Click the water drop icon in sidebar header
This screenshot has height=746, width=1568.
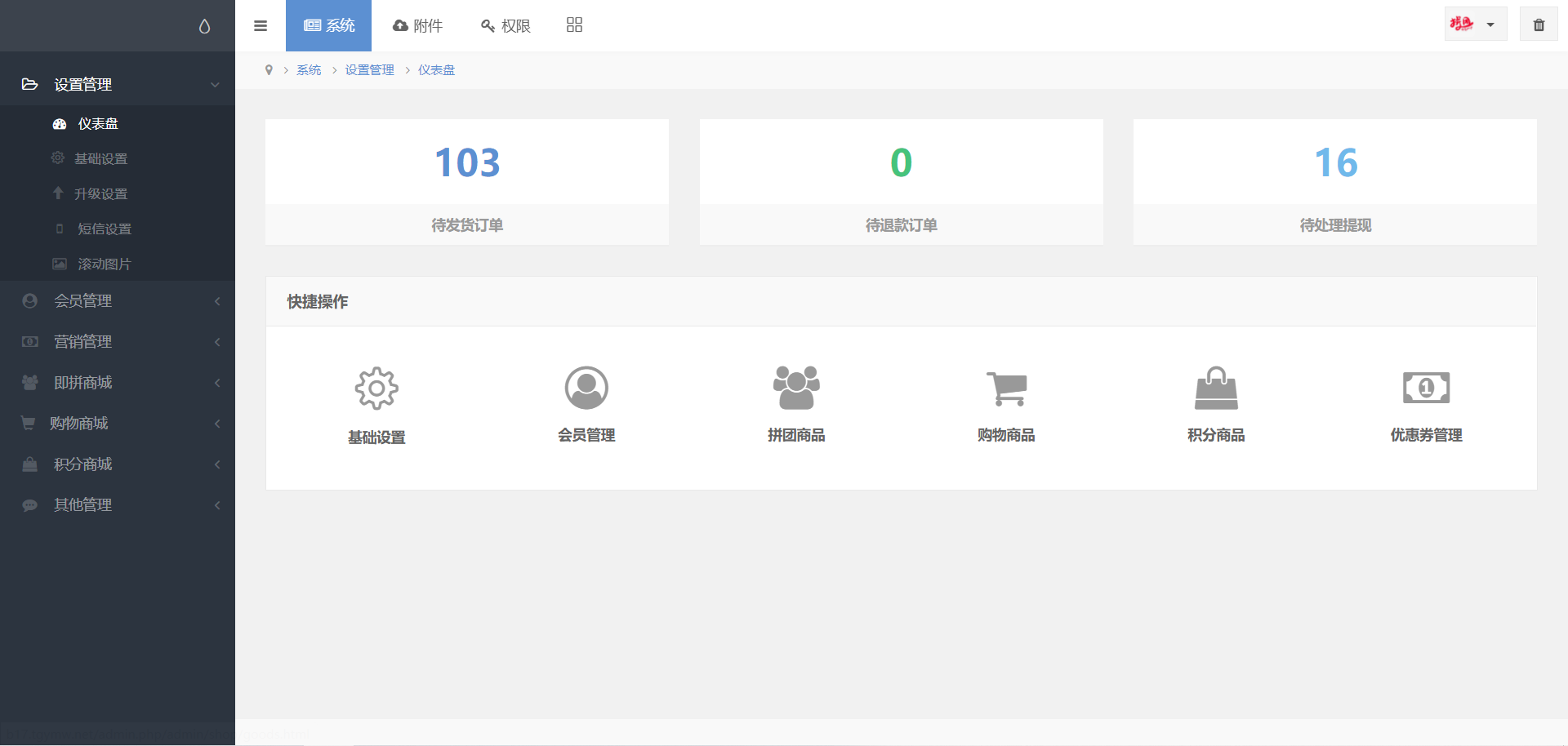point(204,26)
